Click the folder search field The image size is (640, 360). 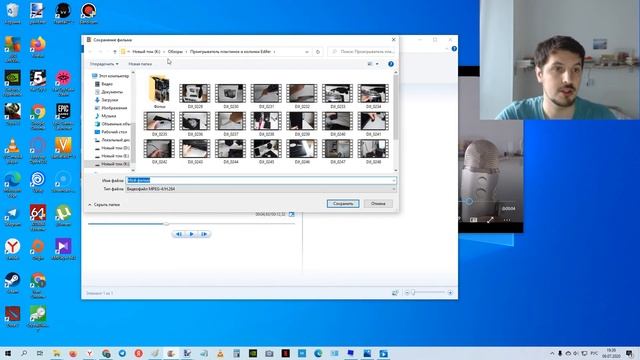click(362, 52)
